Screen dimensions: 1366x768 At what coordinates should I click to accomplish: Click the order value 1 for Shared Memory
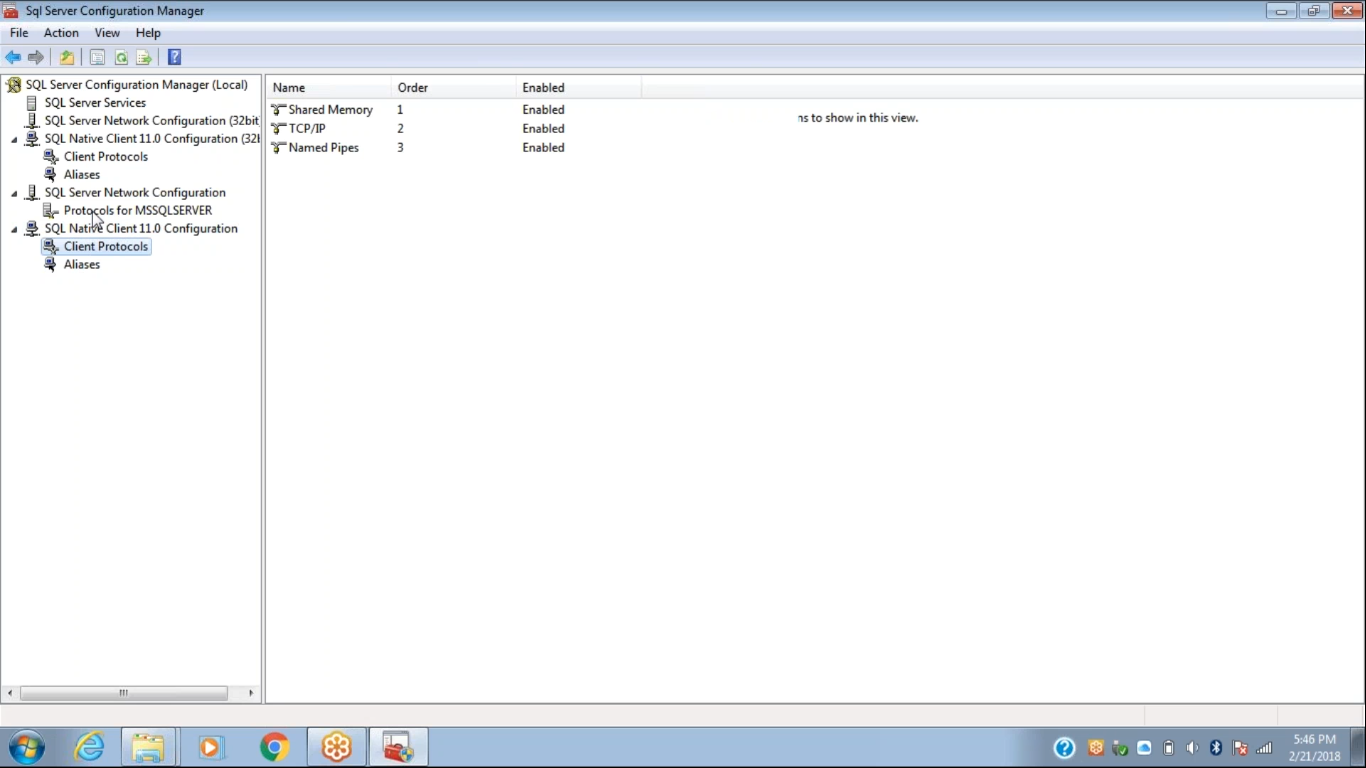[x=400, y=110]
